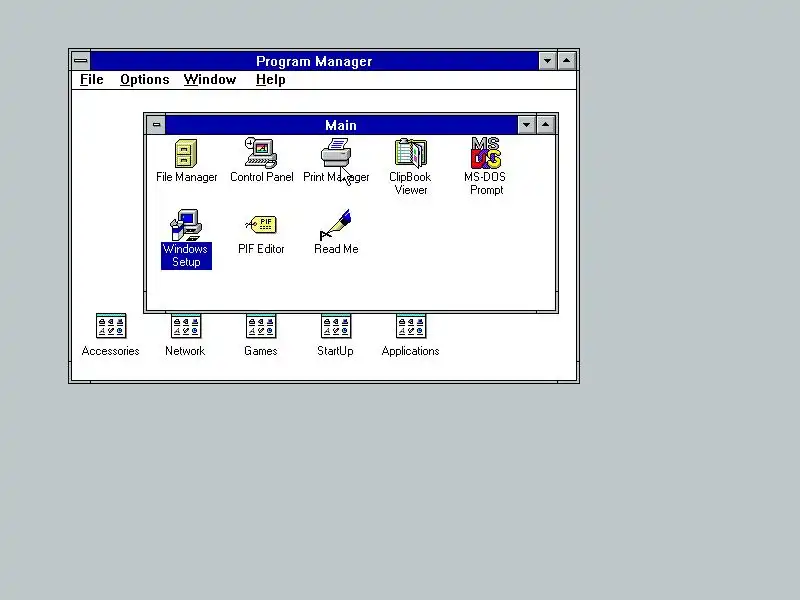The image size is (800, 600).
Task: Click the Control Panel label text
Action: (261, 177)
